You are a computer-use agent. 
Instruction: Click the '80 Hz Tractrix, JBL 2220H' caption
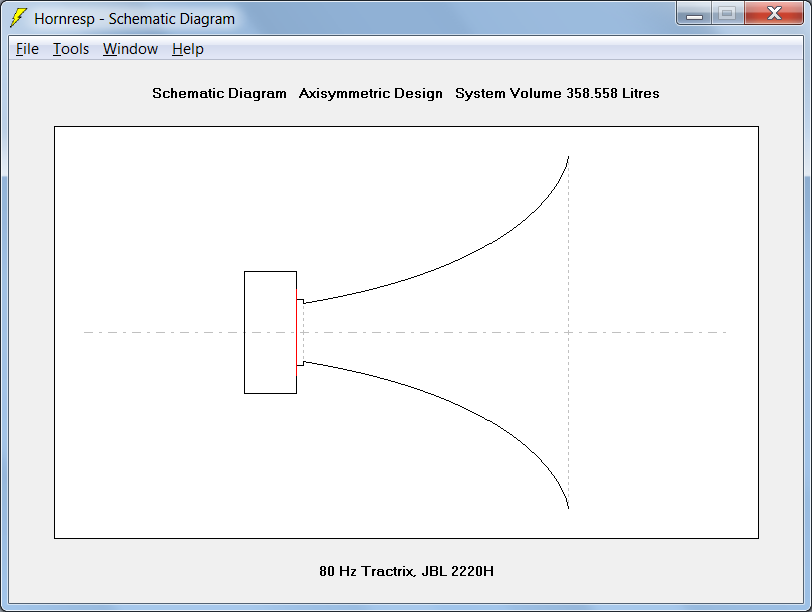(407, 571)
